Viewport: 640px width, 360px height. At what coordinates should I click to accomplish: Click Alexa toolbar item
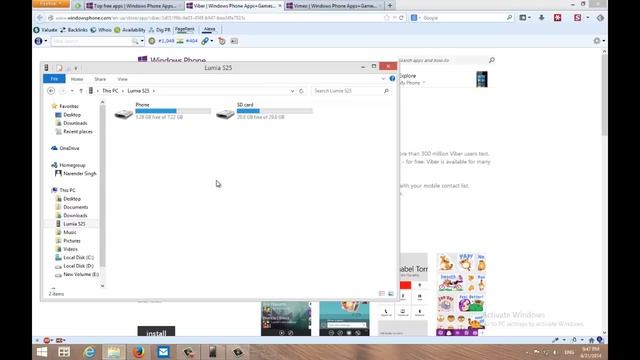pos(209,29)
